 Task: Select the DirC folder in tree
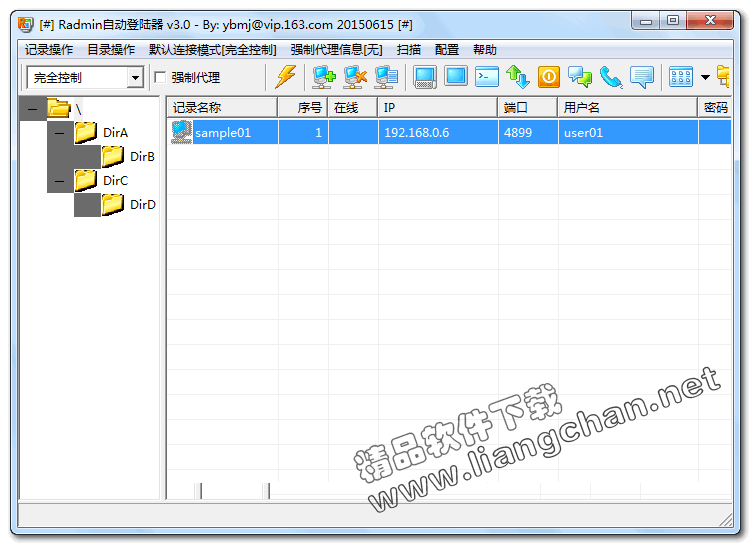pyautogui.click(x=101, y=180)
